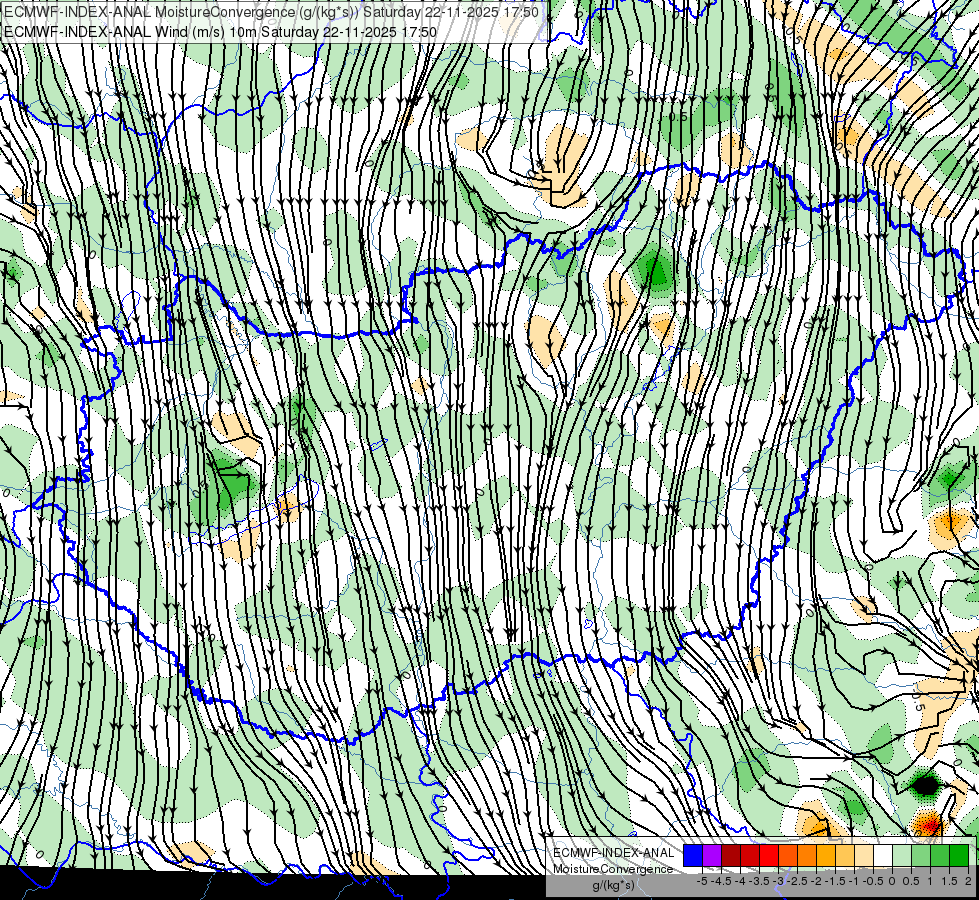Click the '-0.5' label on the legend scale
This screenshot has height=900, width=979.
(x=873, y=881)
